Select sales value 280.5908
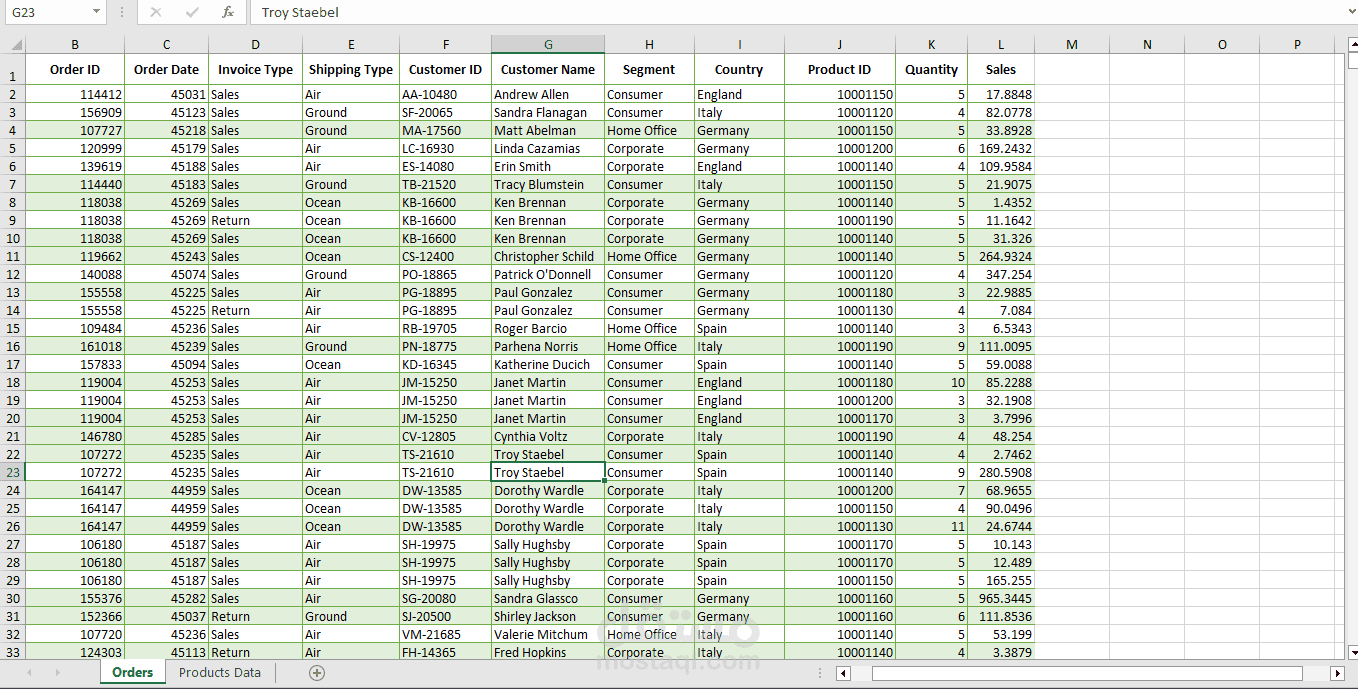Screen dimensions: 1358x689 1001,472
